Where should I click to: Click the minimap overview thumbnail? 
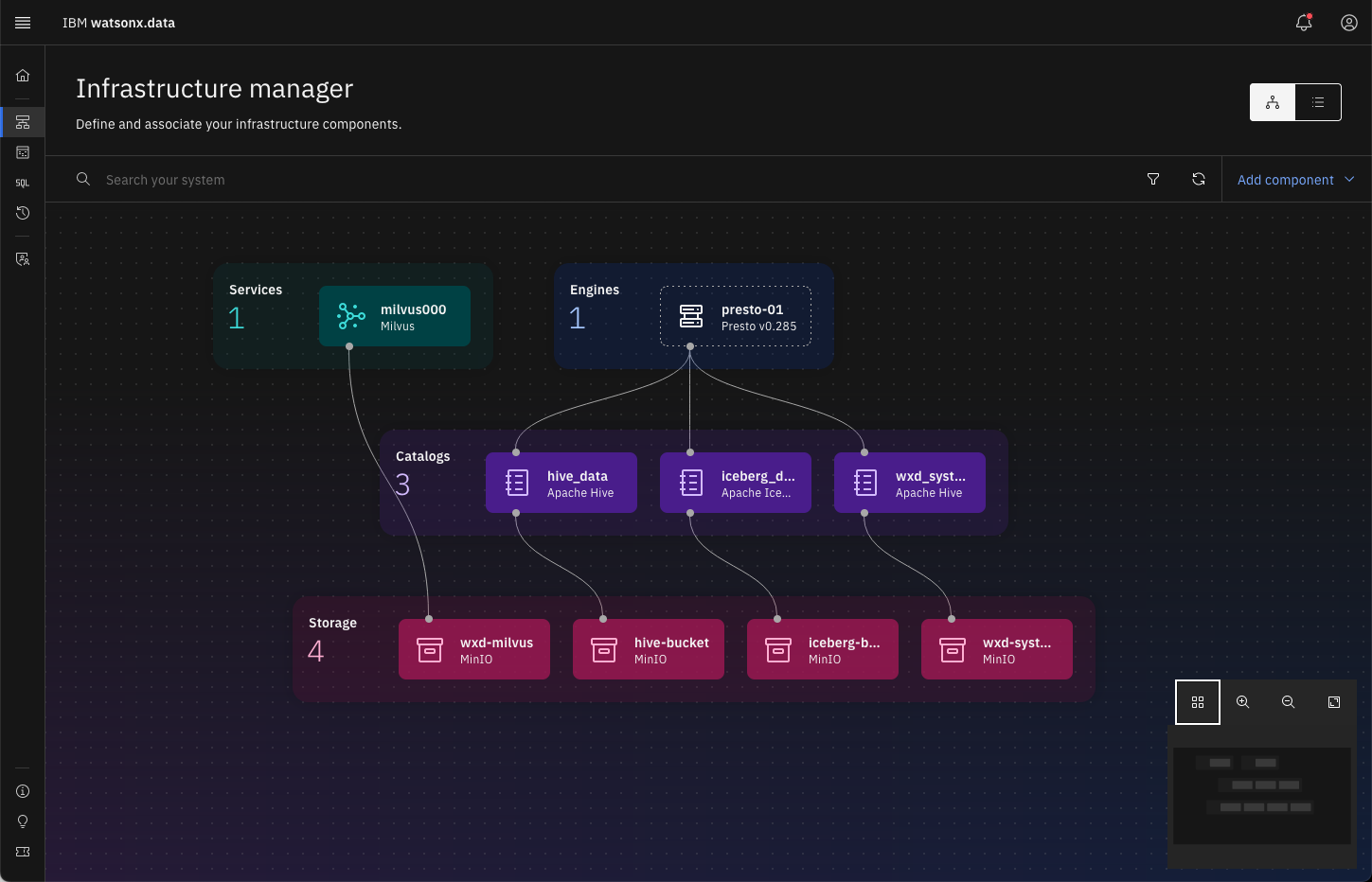(1262, 796)
